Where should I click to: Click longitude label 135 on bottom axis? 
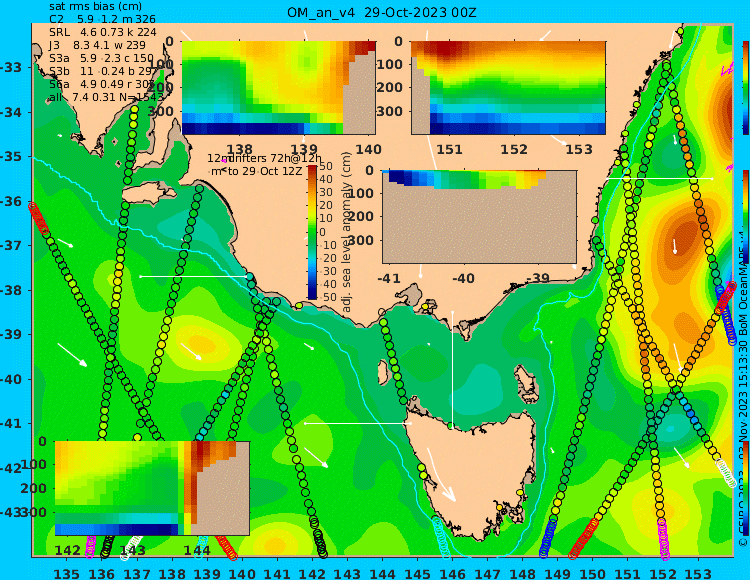(x=67, y=574)
